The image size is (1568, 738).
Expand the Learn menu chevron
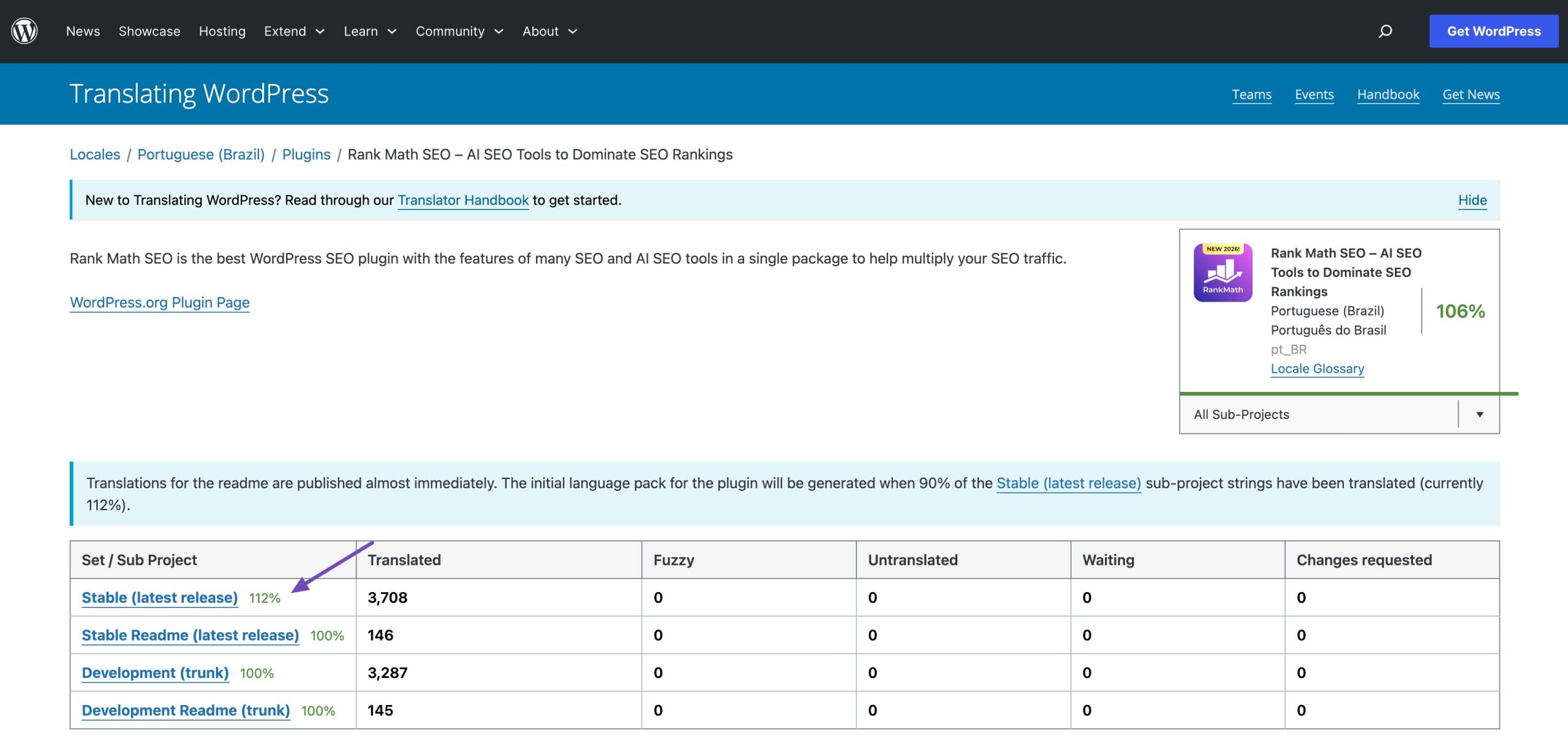392,31
